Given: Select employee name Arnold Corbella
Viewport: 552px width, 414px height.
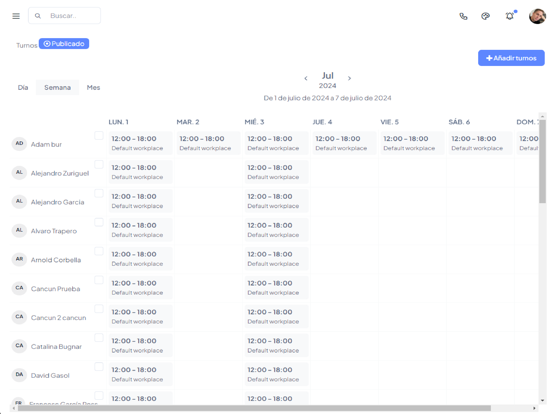Looking at the screenshot, I should pyautogui.click(x=56, y=260).
